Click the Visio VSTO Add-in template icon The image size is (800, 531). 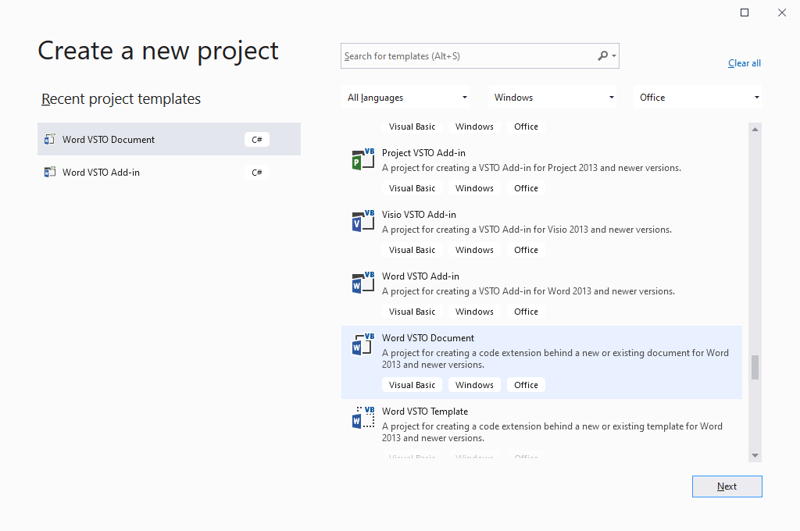(x=363, y=221)
